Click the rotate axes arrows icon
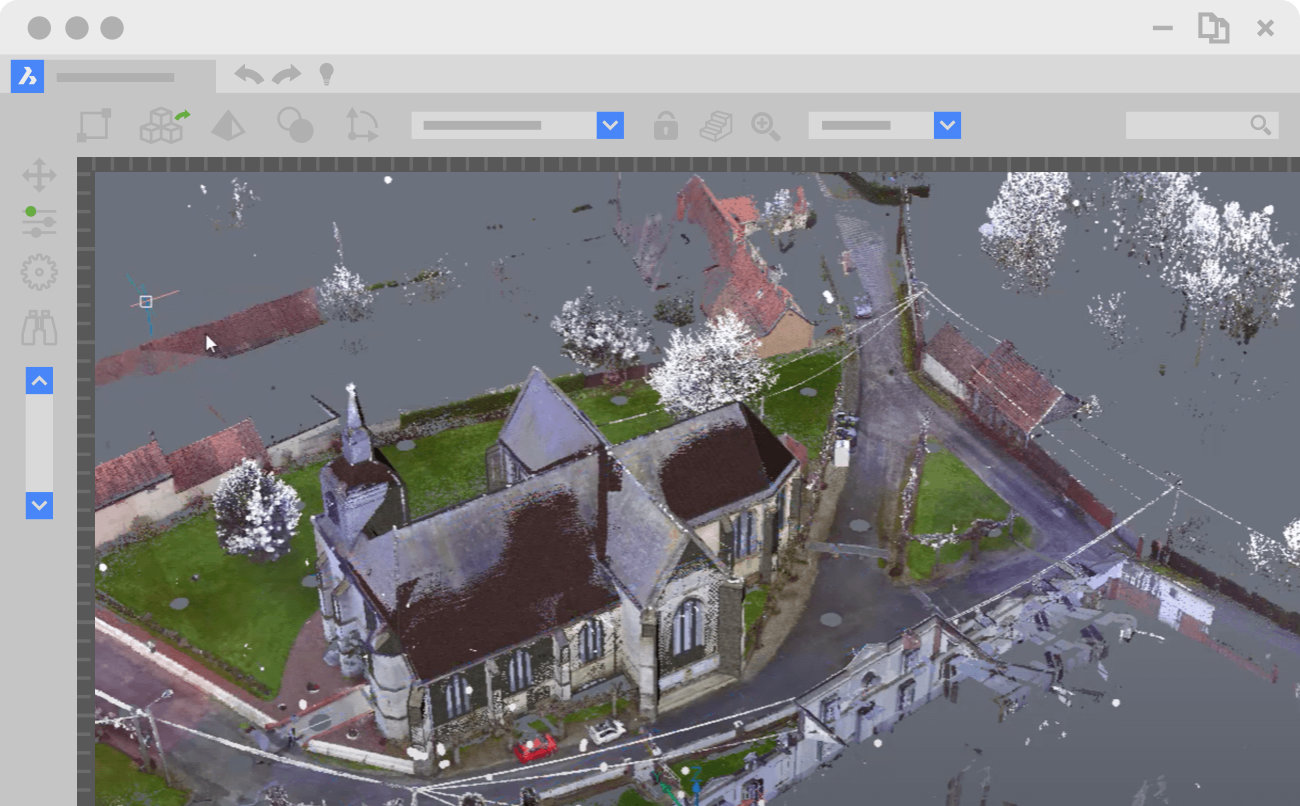The width and height of the screenshot is (1300, 806). [362, 125]
